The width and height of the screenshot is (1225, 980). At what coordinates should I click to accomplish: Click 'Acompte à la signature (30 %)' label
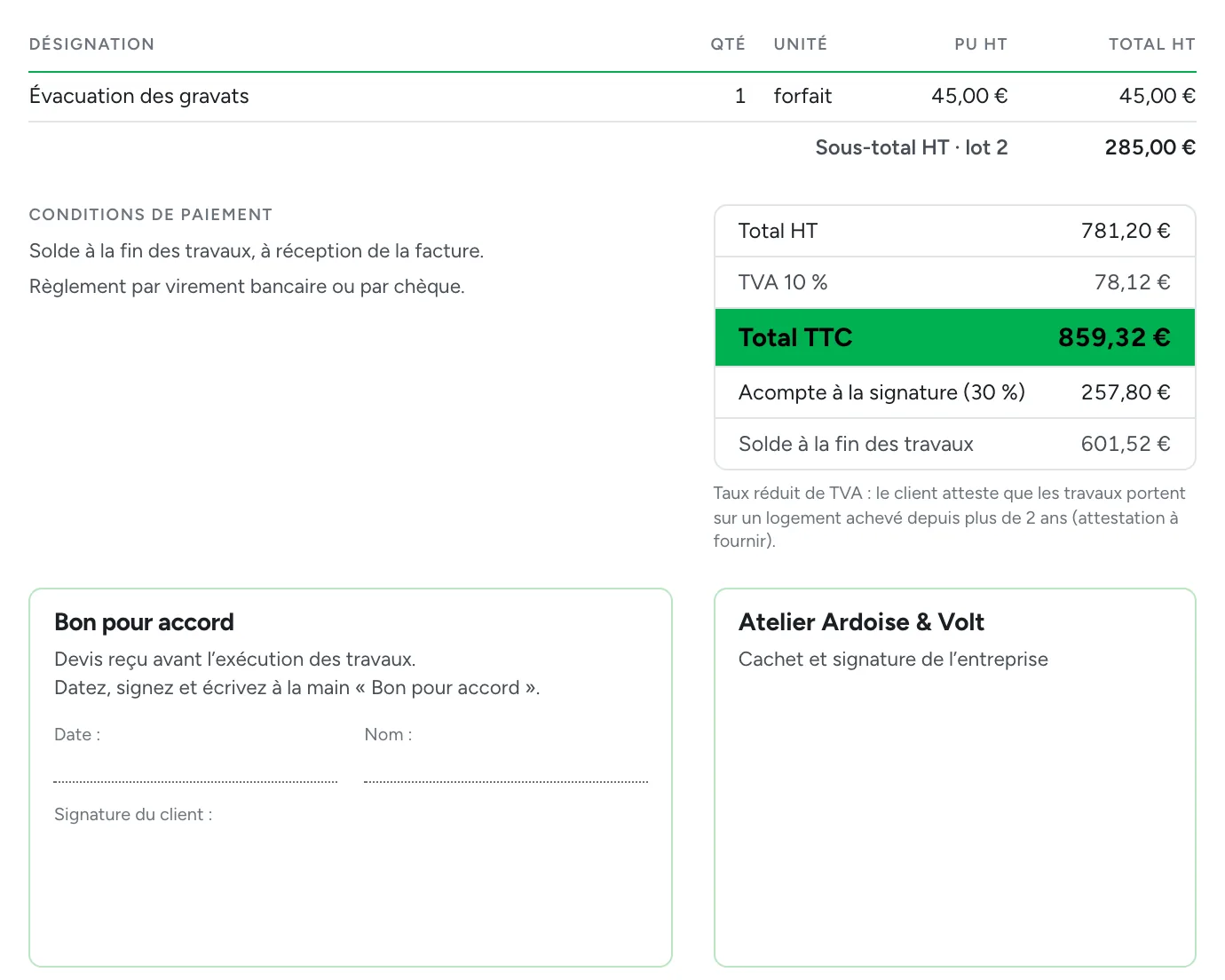(881, 392)
